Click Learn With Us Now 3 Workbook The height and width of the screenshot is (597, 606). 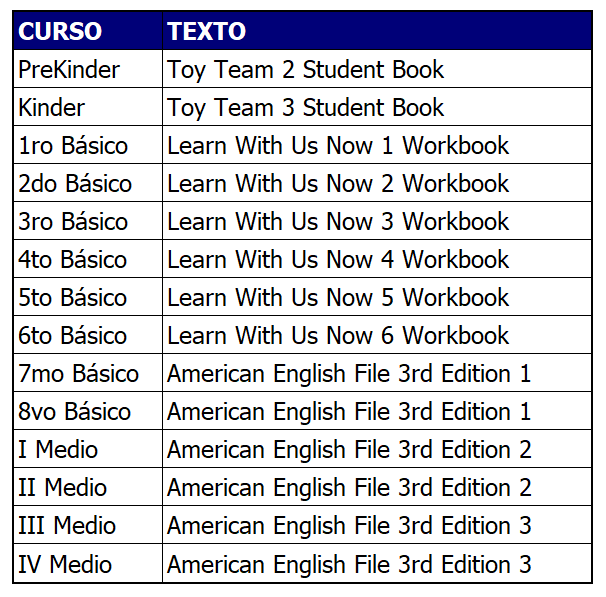[x=338, y=222]
